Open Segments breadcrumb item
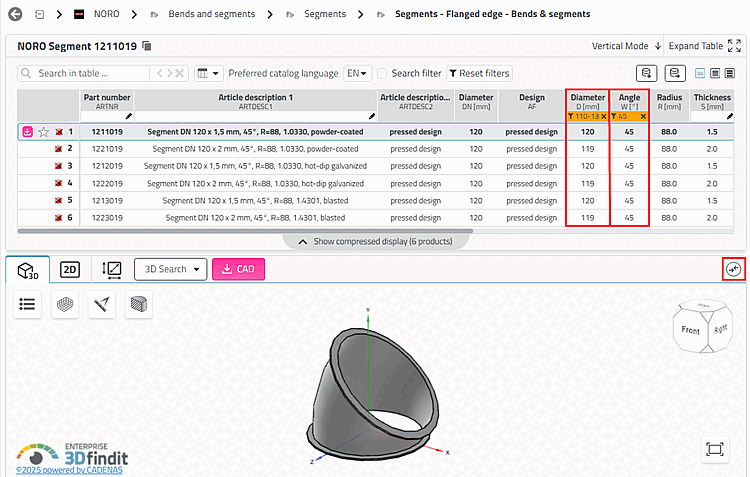The image size is (750, 477). [325, 14]
